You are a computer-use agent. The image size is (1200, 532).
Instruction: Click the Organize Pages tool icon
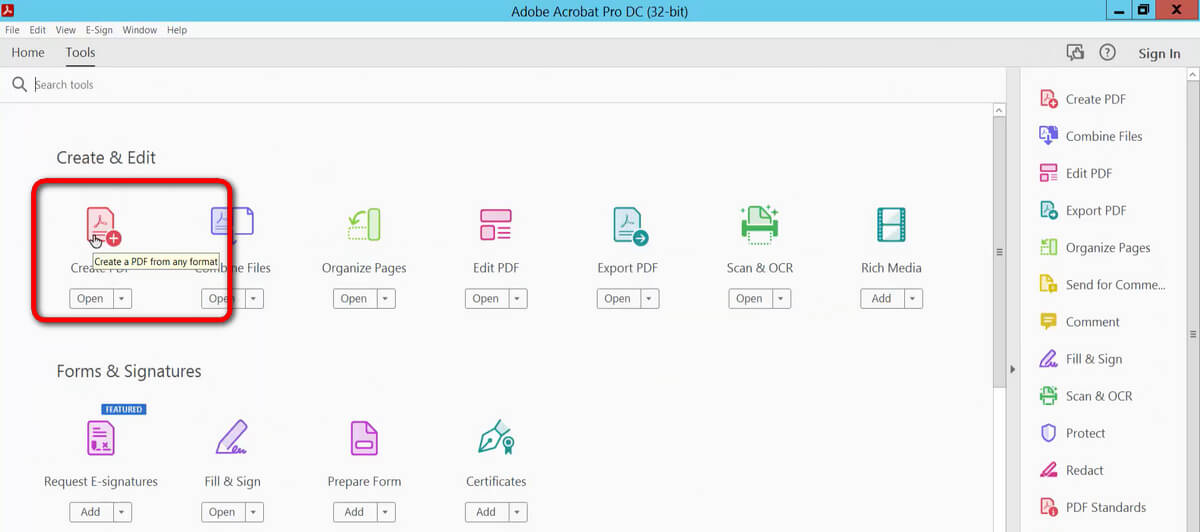pos(364,225)
